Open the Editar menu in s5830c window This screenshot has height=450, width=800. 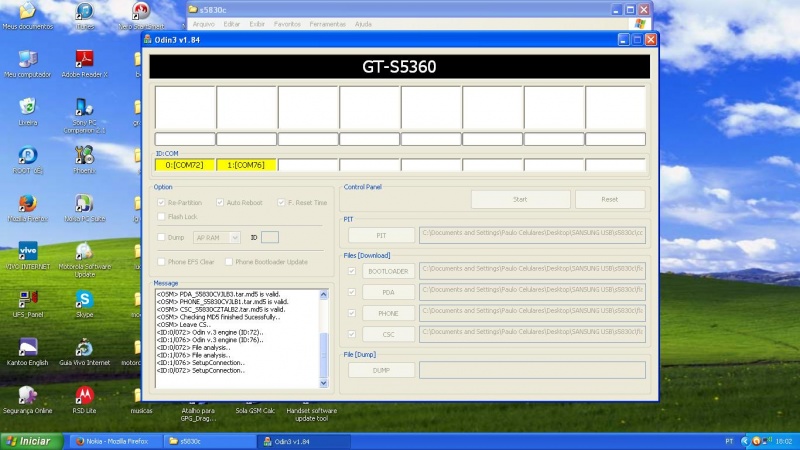231,24
